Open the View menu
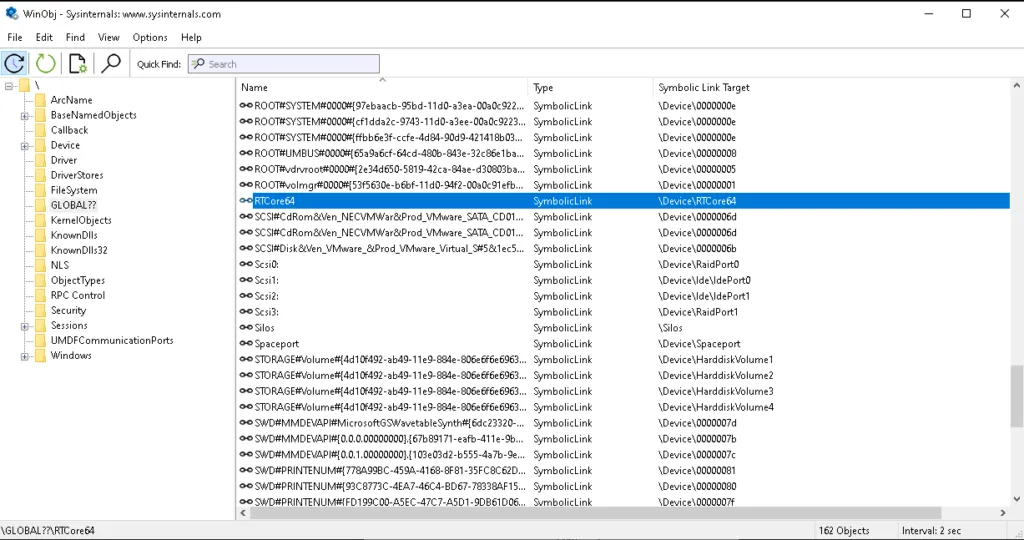The height and width of the screenshot is (540, 1024). pos(108,37)
